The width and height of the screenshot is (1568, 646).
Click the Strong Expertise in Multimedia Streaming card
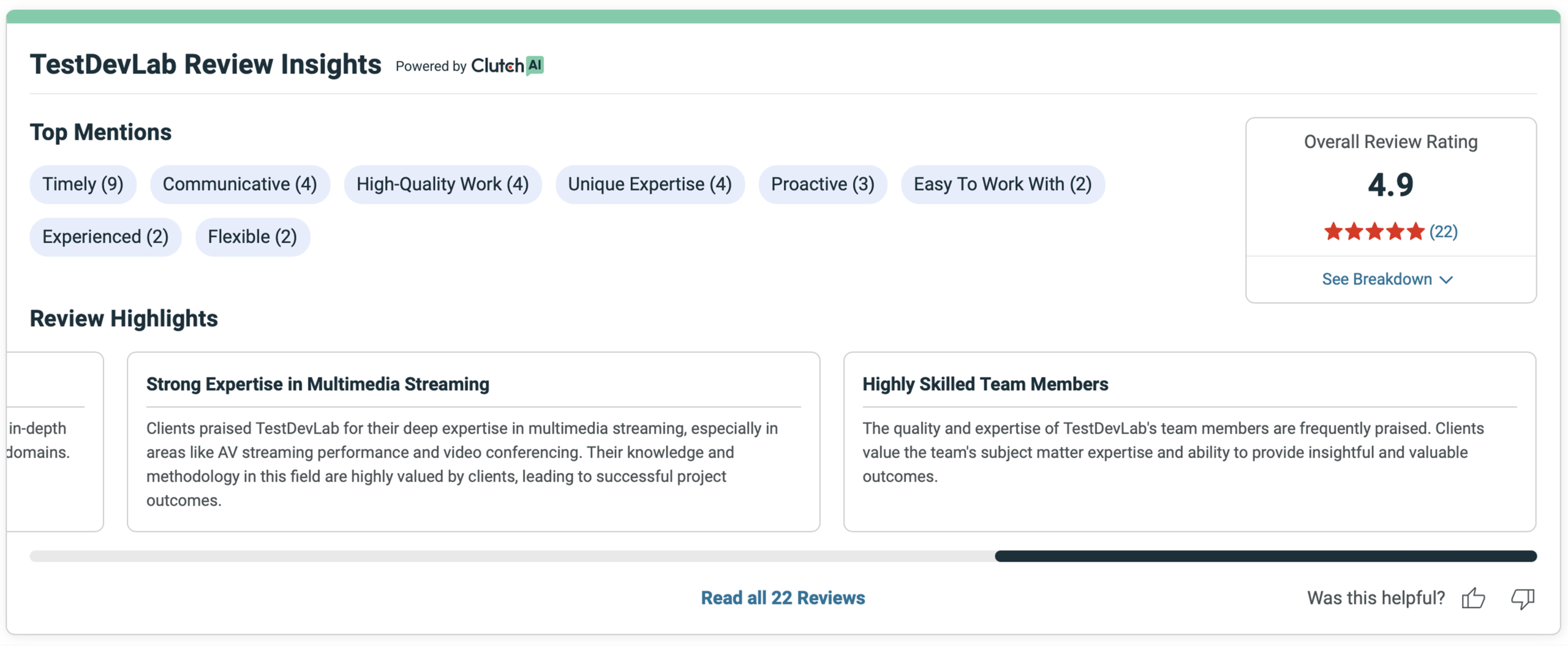473,441
